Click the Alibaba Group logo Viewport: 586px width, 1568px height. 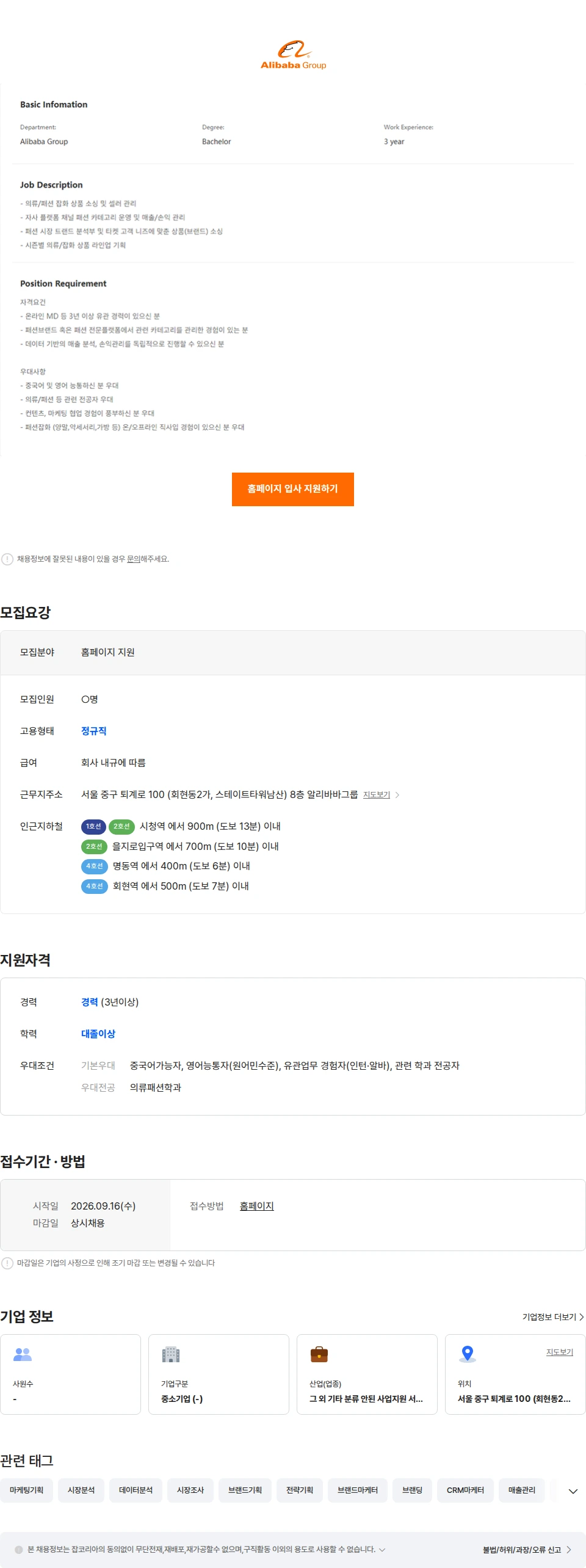[293, 55]
